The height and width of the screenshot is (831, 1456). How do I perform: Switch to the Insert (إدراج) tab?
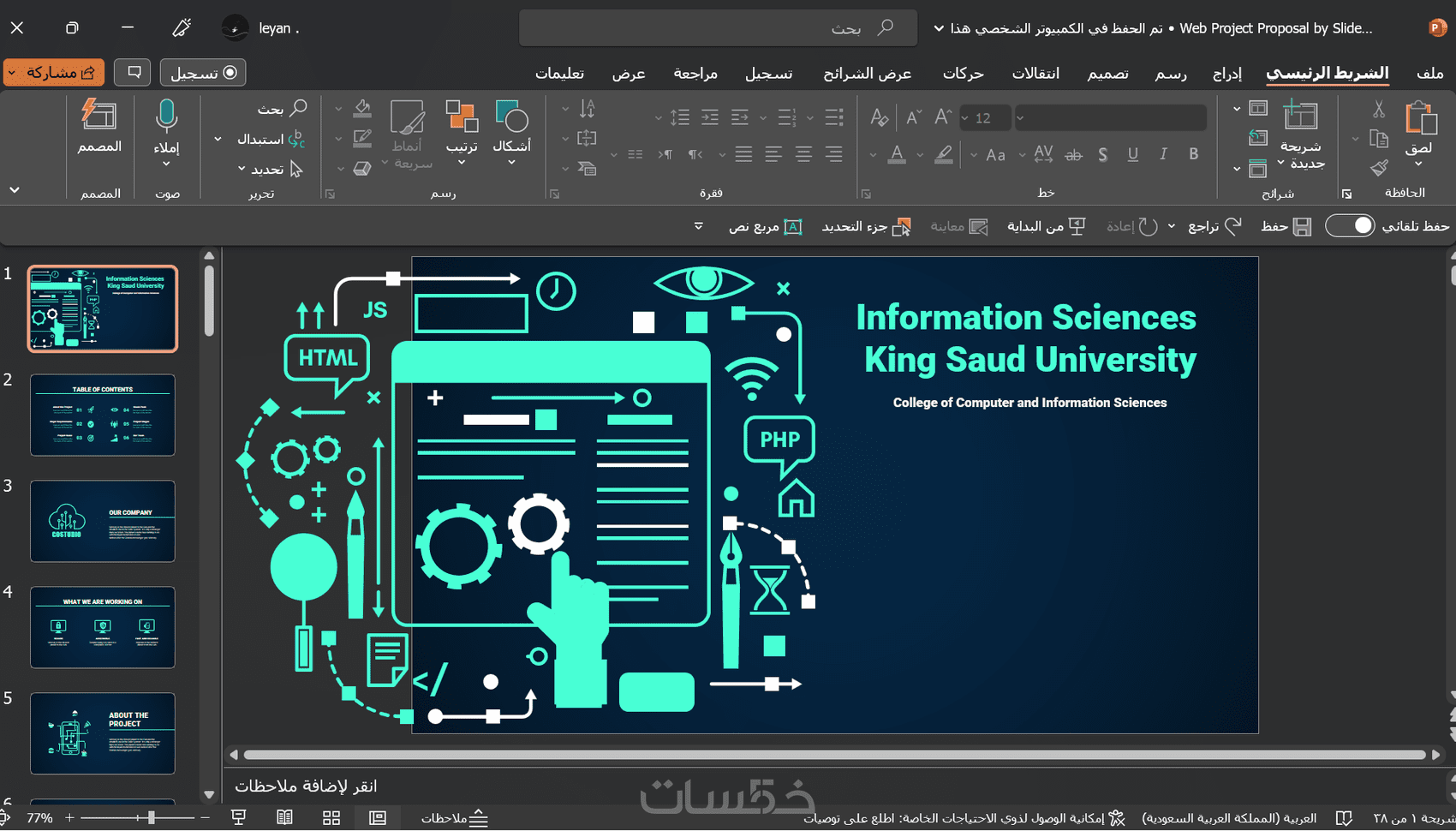click(x=1227, y=74)
